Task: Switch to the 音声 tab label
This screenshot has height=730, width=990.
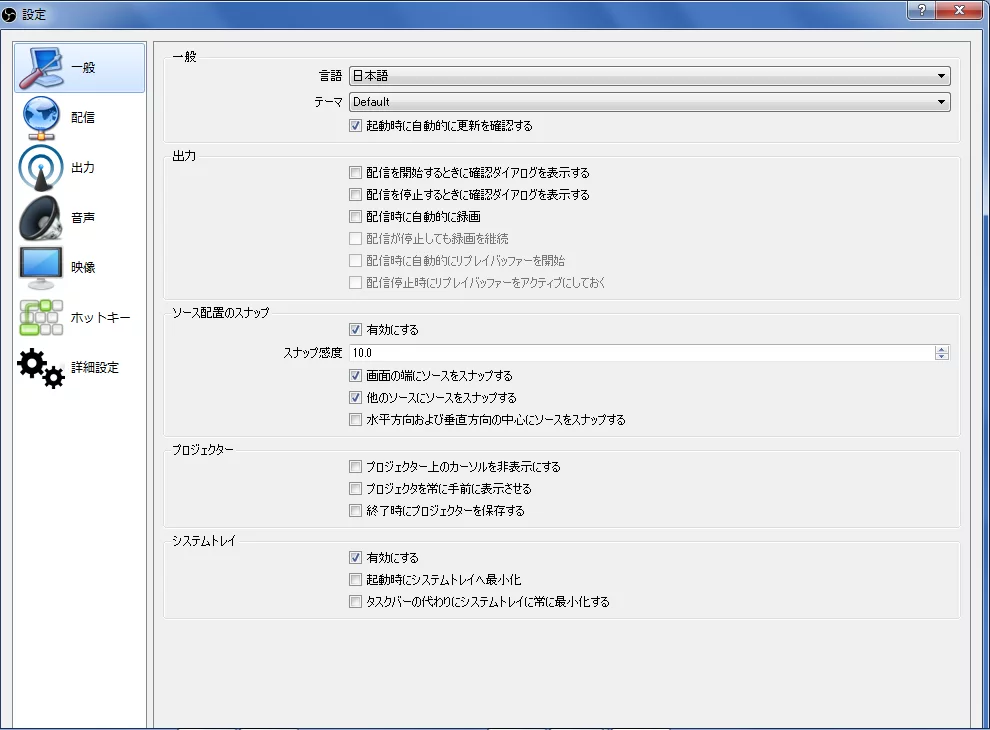Action: coord(83,217)
